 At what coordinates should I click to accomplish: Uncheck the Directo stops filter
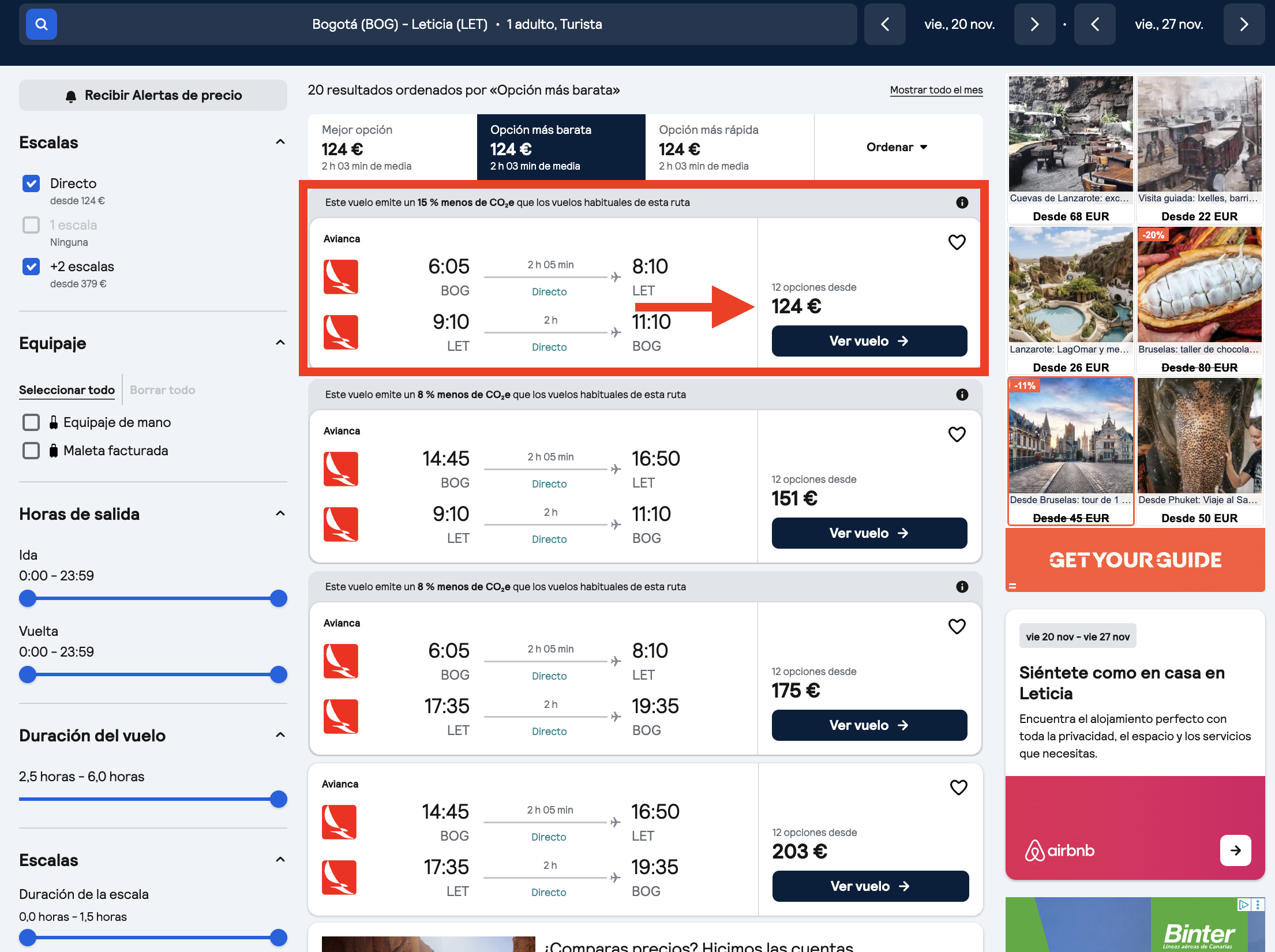[31, 183]
